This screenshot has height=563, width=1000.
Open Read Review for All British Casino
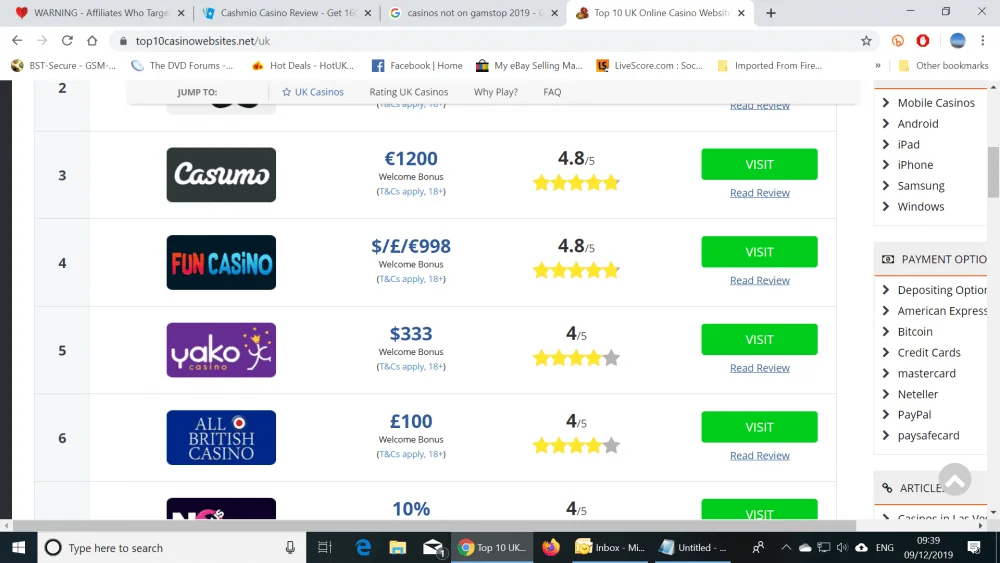point(760,455)
